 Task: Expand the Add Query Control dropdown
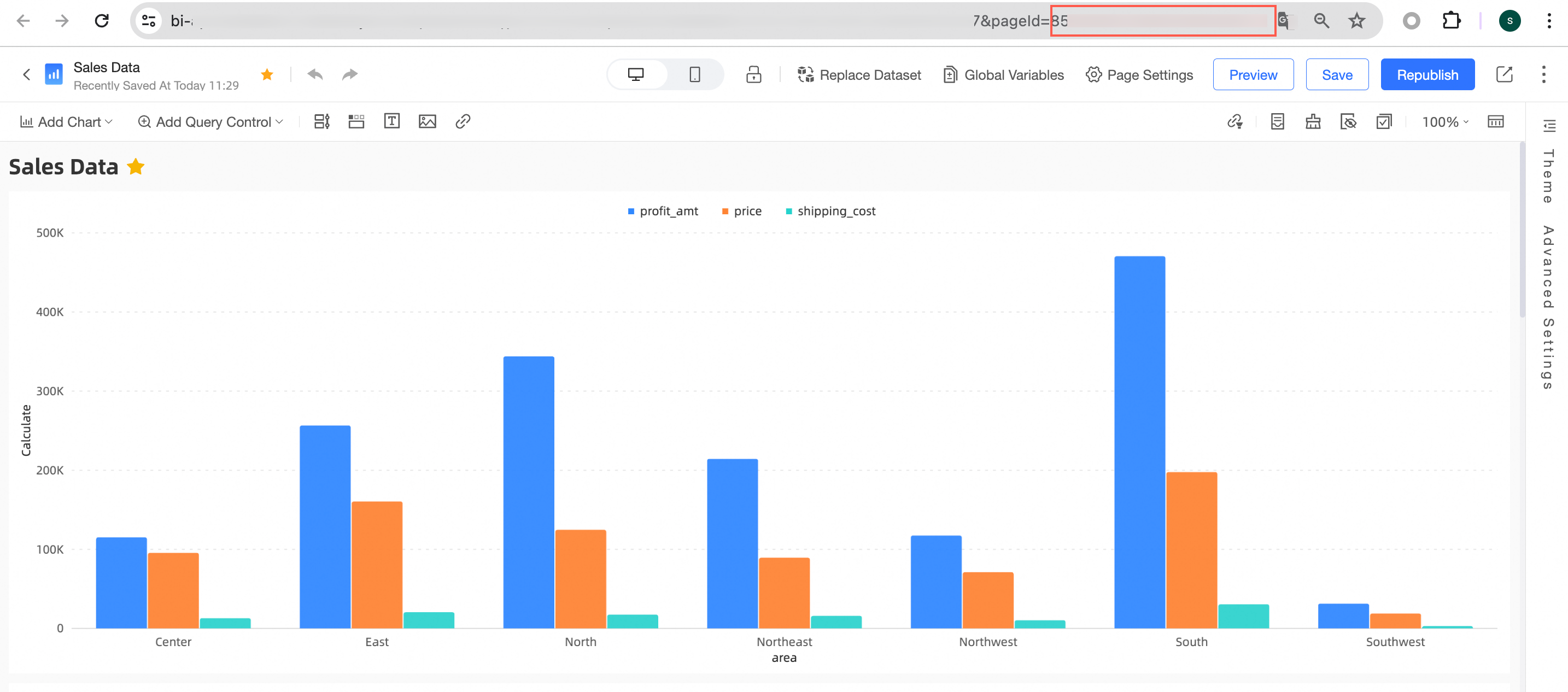click(x=210, y=122)
